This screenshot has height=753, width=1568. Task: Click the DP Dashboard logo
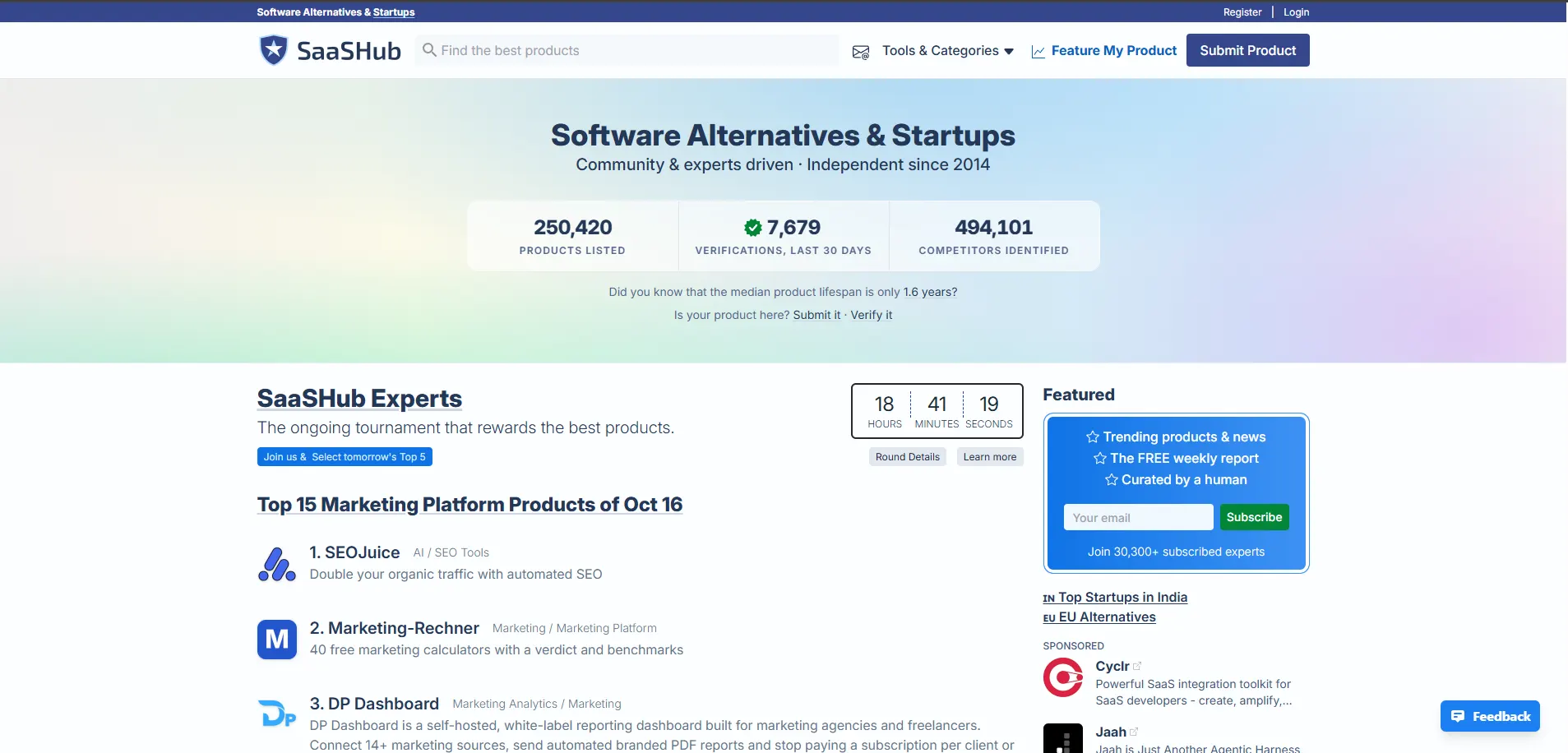pyautogui.click(x=277, y=714)
